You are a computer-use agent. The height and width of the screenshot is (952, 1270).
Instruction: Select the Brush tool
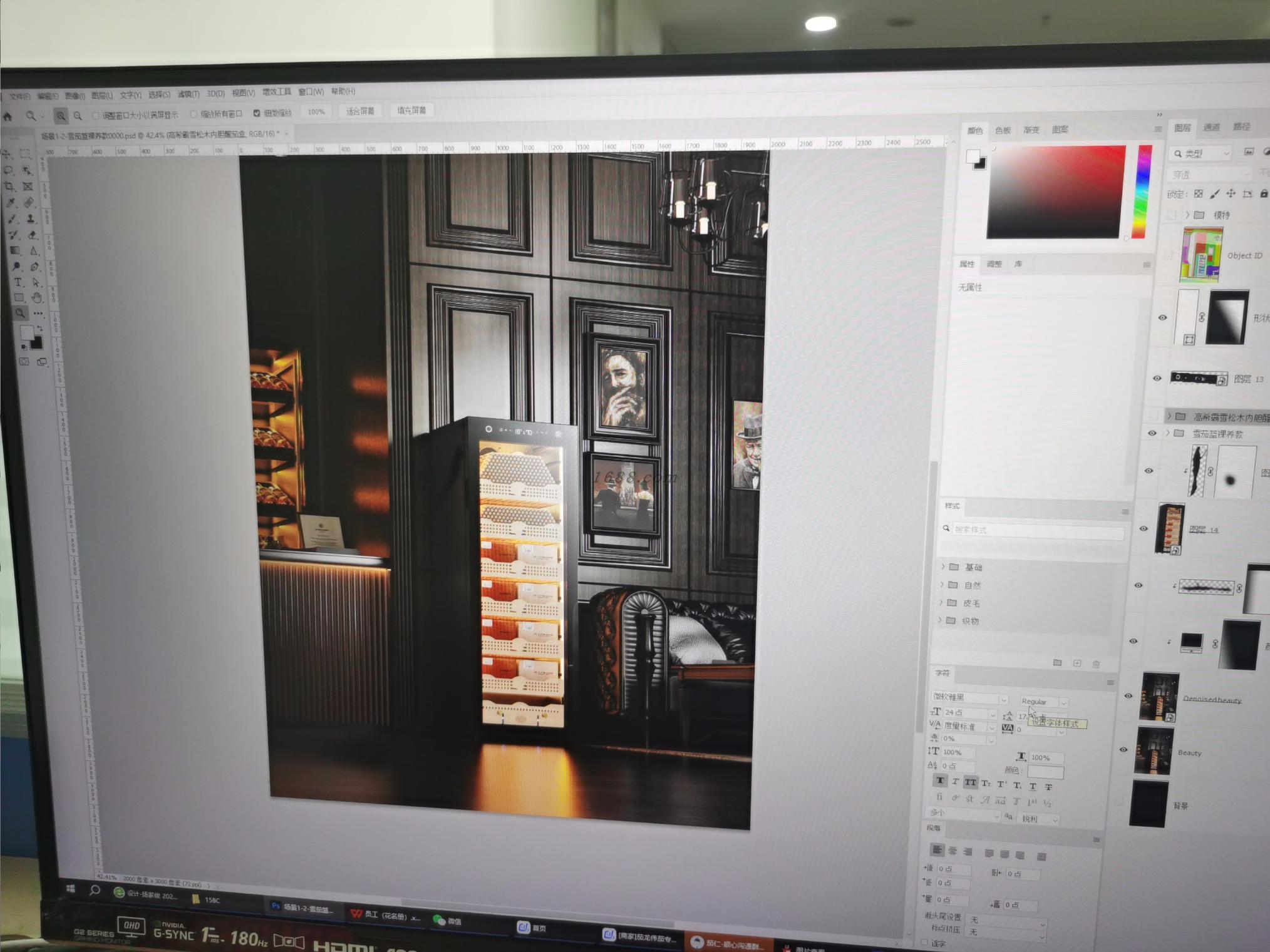[13, 218]
